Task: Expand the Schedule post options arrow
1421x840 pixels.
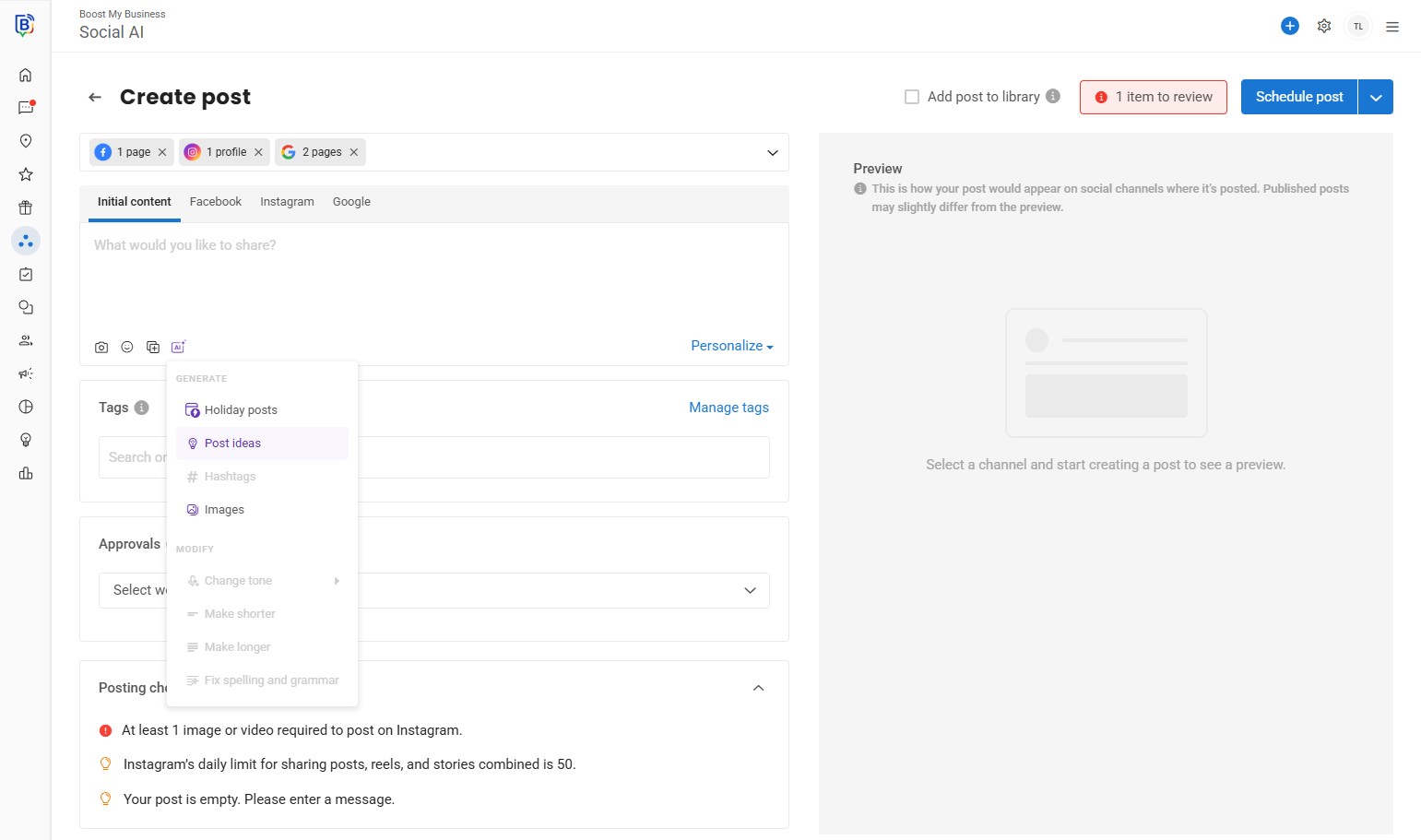Action: 1375,98
